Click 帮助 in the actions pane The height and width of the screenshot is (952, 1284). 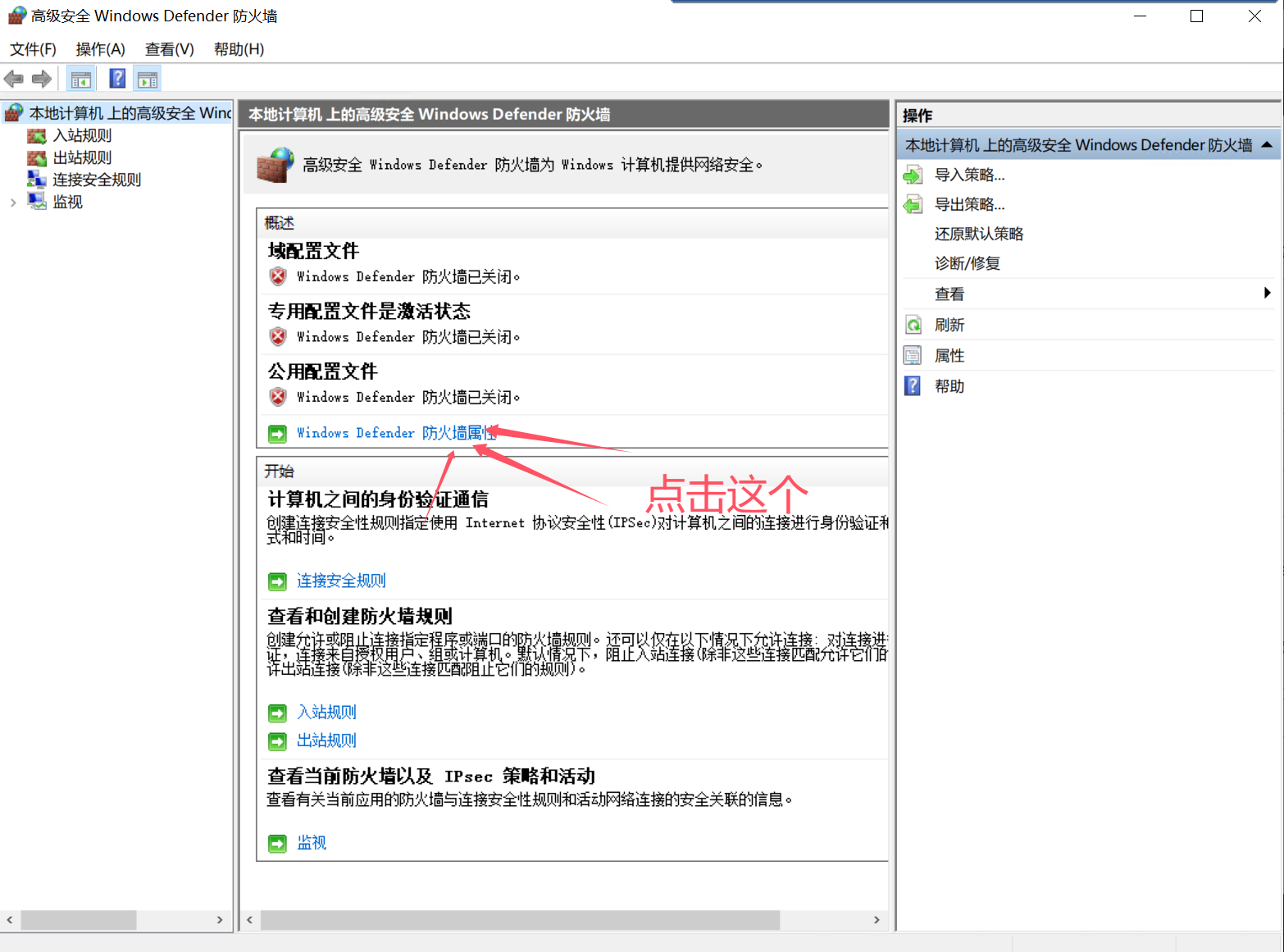[x=949, y=385]
